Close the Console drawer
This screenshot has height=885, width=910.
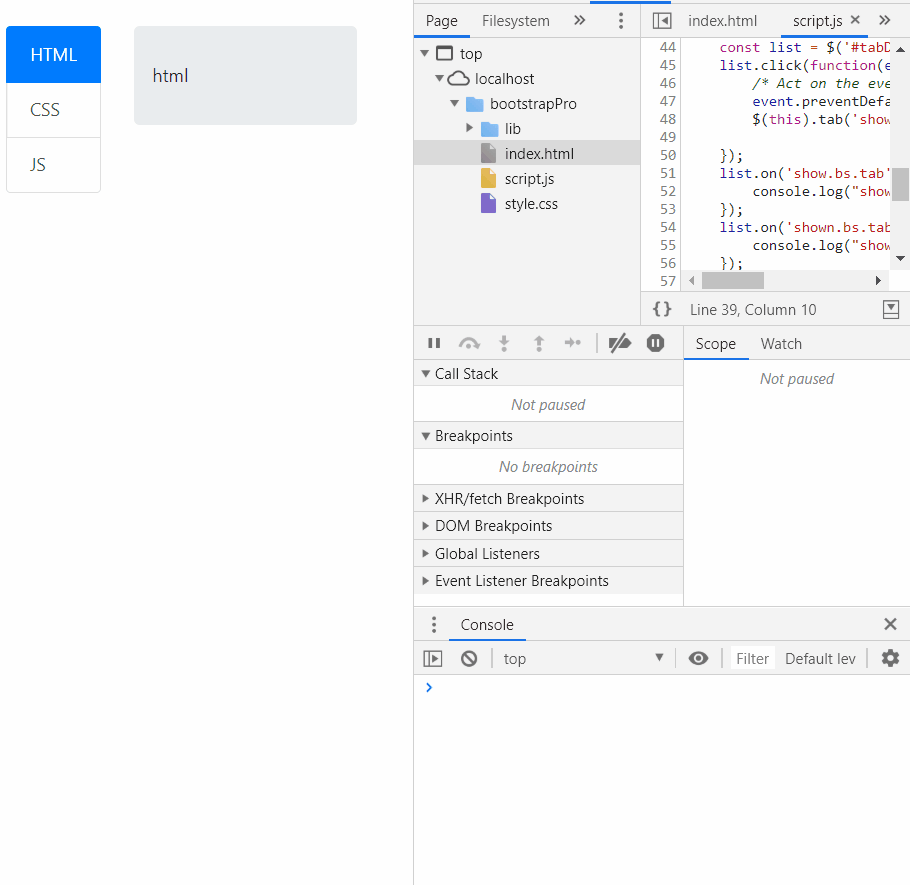click(890, 624)
